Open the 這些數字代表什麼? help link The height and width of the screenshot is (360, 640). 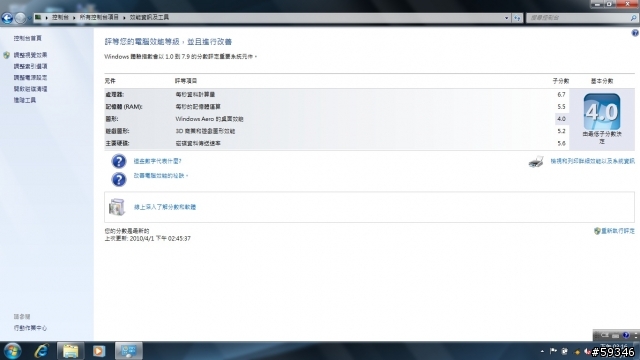click(158, 161)
